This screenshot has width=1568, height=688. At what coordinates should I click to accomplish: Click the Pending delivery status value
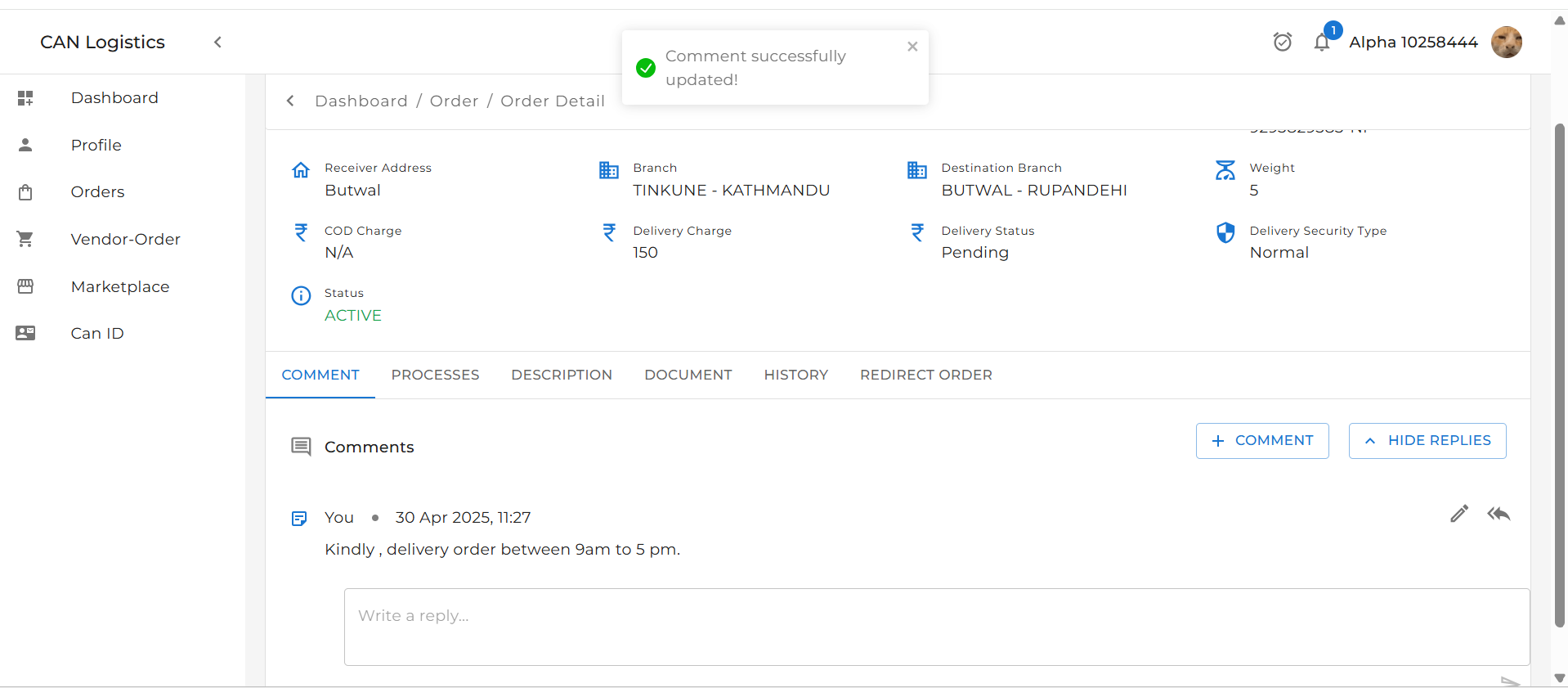point(975,253)
